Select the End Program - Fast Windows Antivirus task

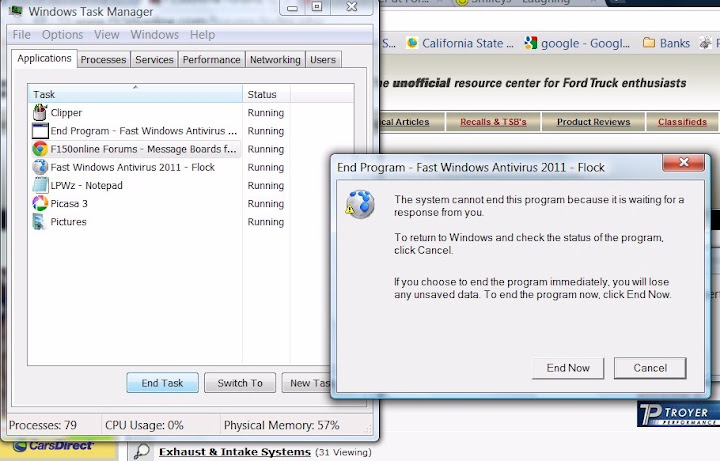pos(136,131)
